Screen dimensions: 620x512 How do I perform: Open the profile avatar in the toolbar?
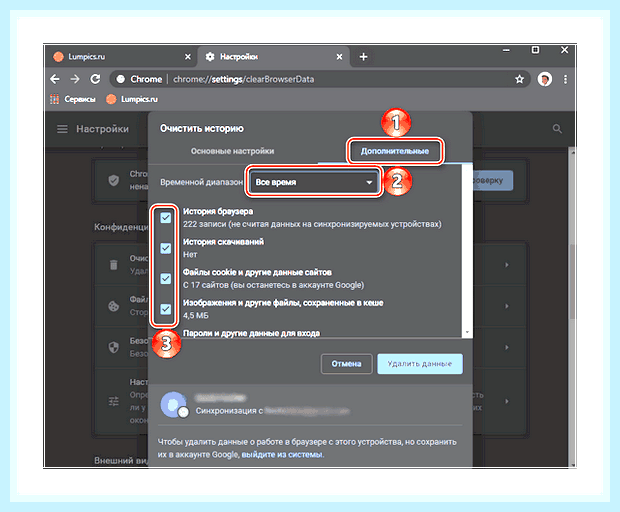(x=544, y=79)
